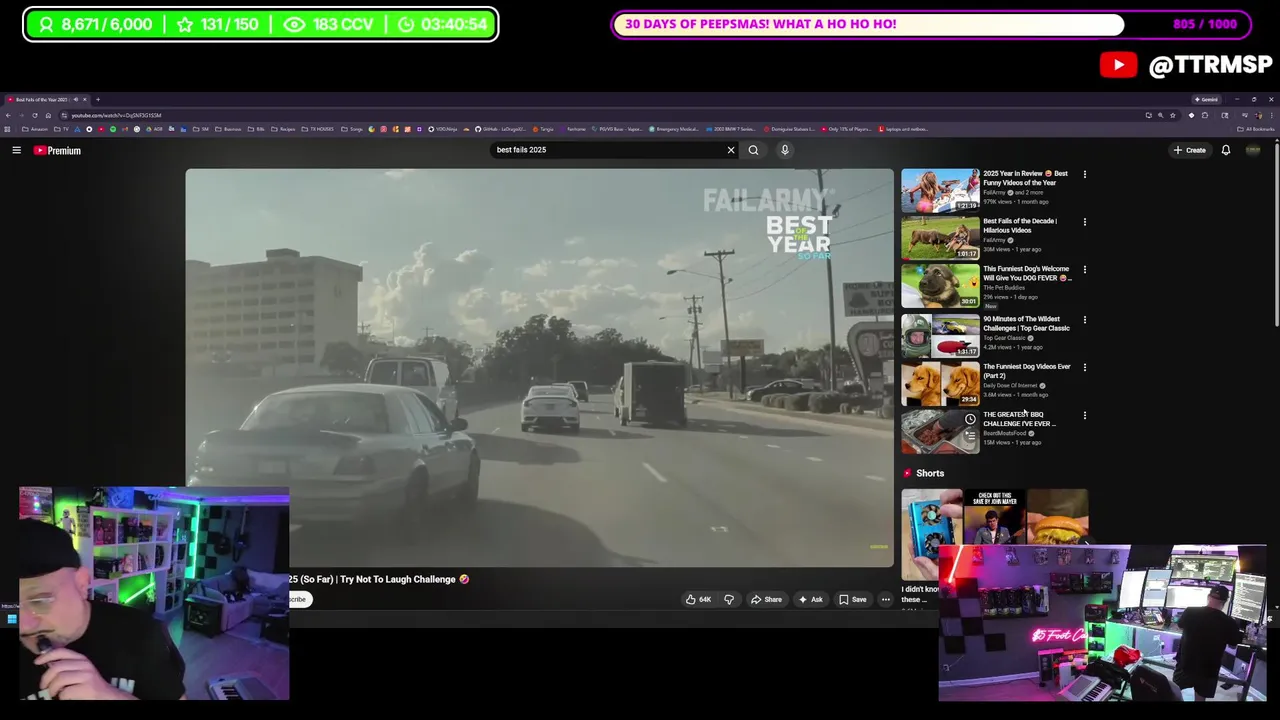Open the browser extensions puzzle icon
The height and width of the screenshot is (720, 1280).
point(1205,115)
